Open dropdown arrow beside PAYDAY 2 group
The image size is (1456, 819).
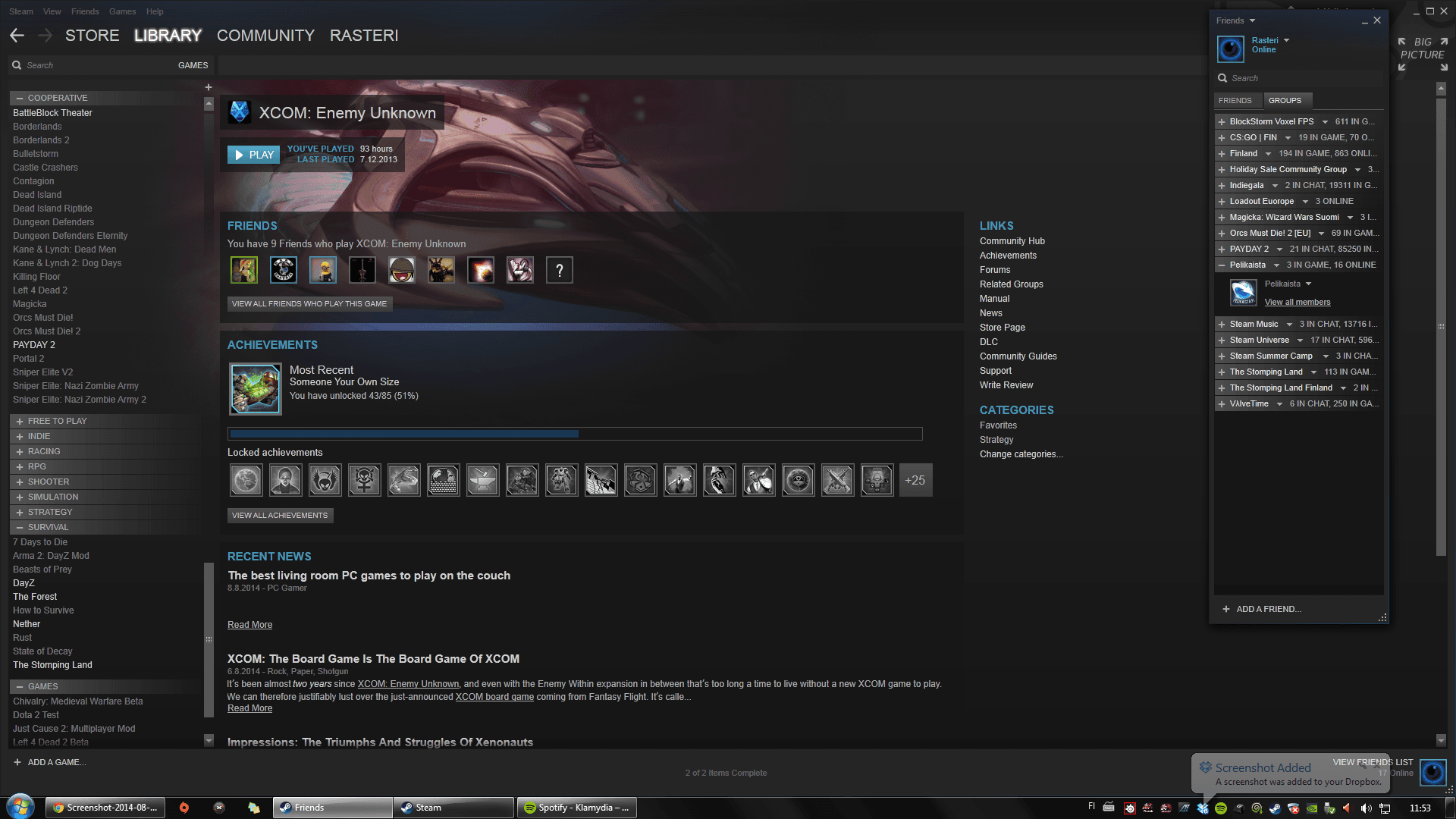point(1279,249)
